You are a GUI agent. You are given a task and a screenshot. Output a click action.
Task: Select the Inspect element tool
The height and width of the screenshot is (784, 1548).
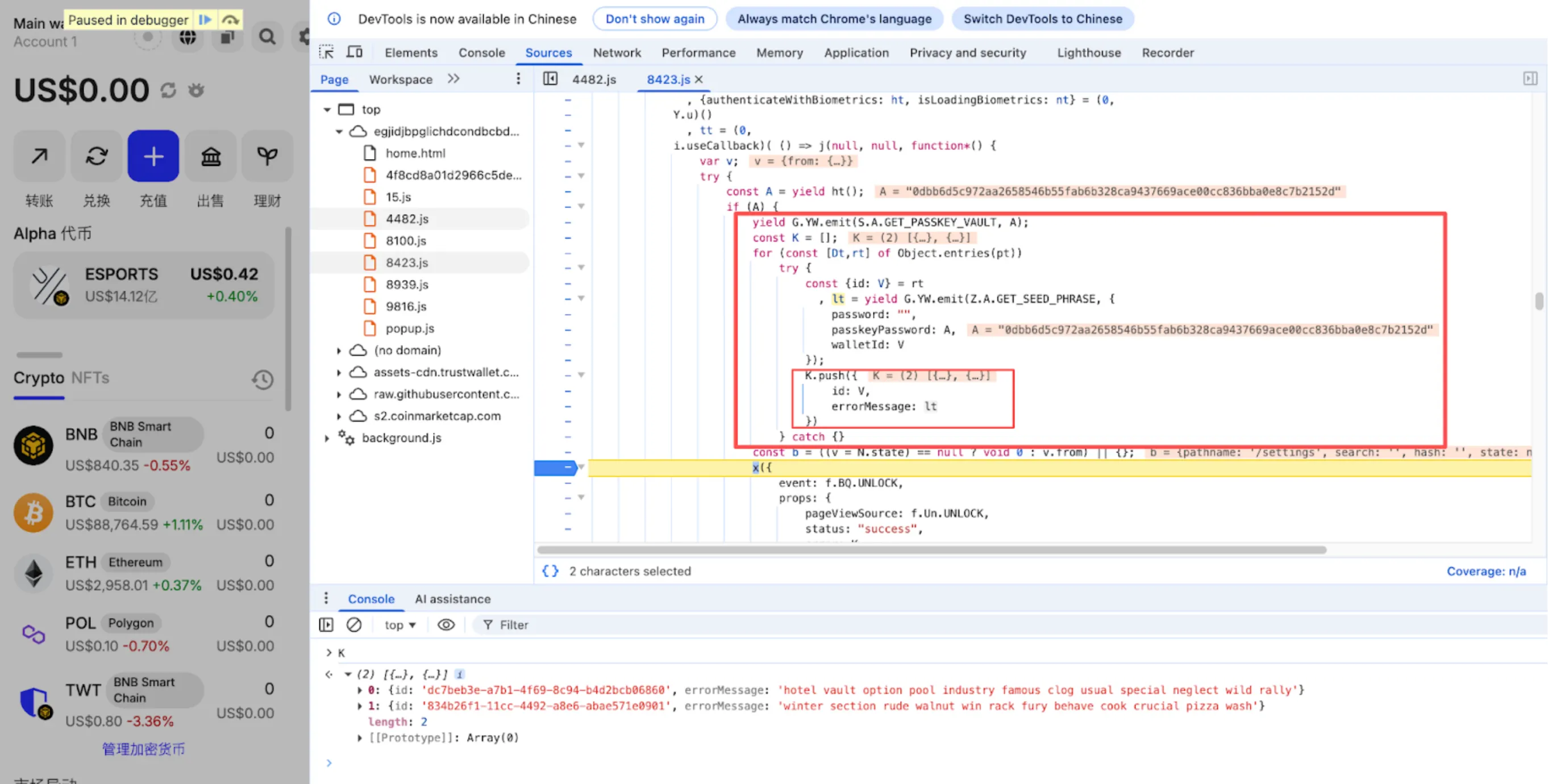click(326, 52)
